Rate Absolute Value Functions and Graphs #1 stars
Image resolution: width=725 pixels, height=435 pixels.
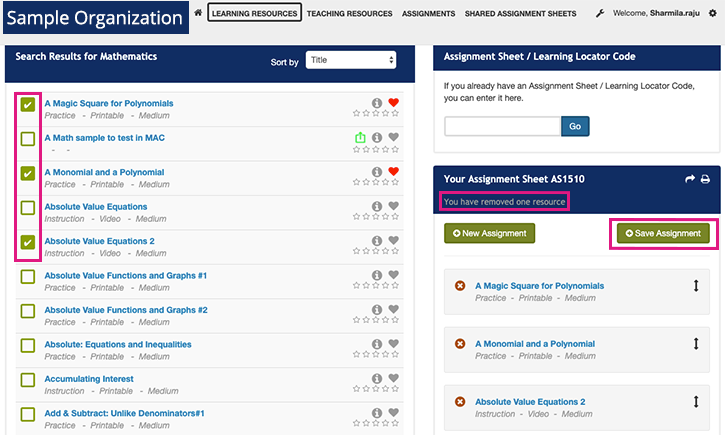(376, 287)
